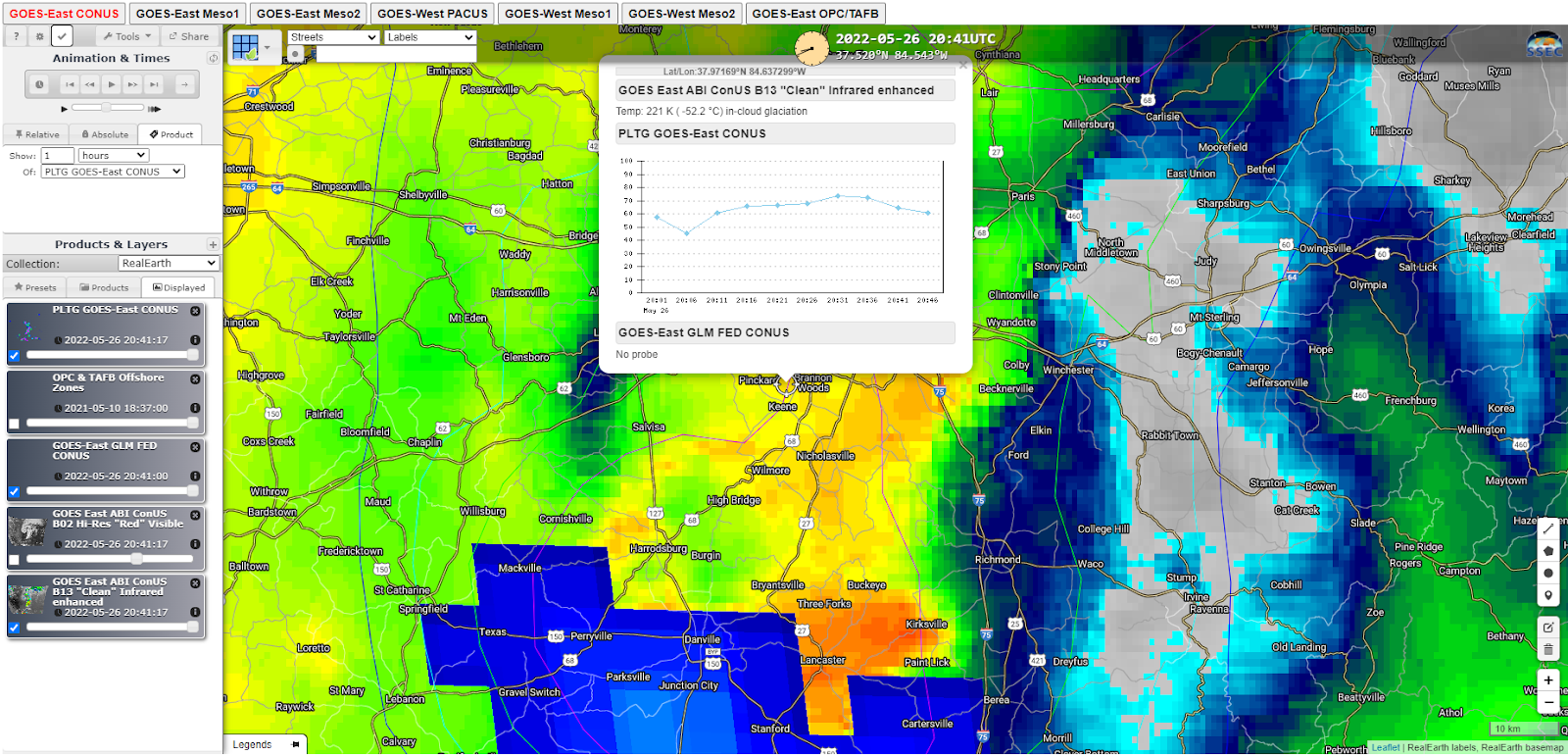Step forward one animation frame

point(133,84)
